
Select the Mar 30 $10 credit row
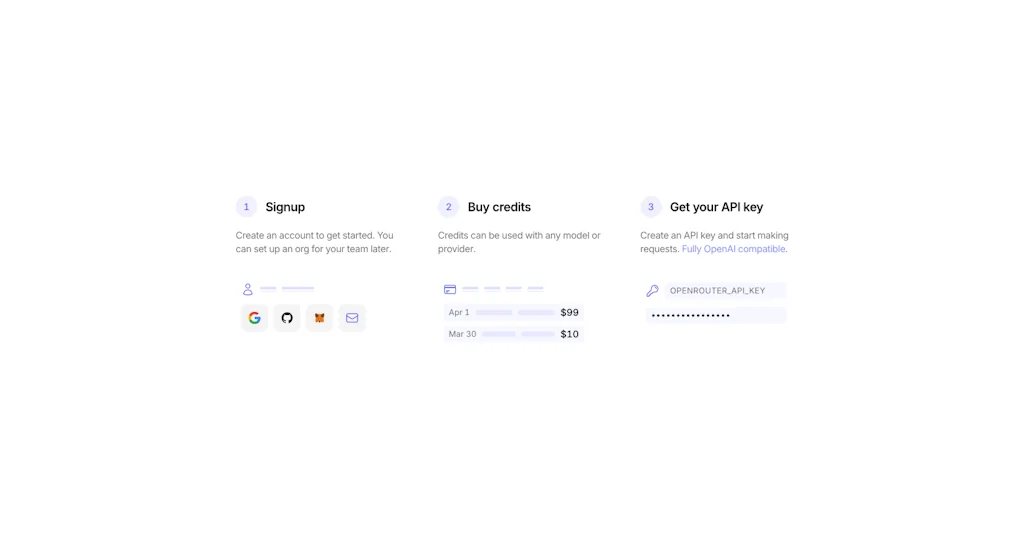pyautogui.click(x=513, y=334)
